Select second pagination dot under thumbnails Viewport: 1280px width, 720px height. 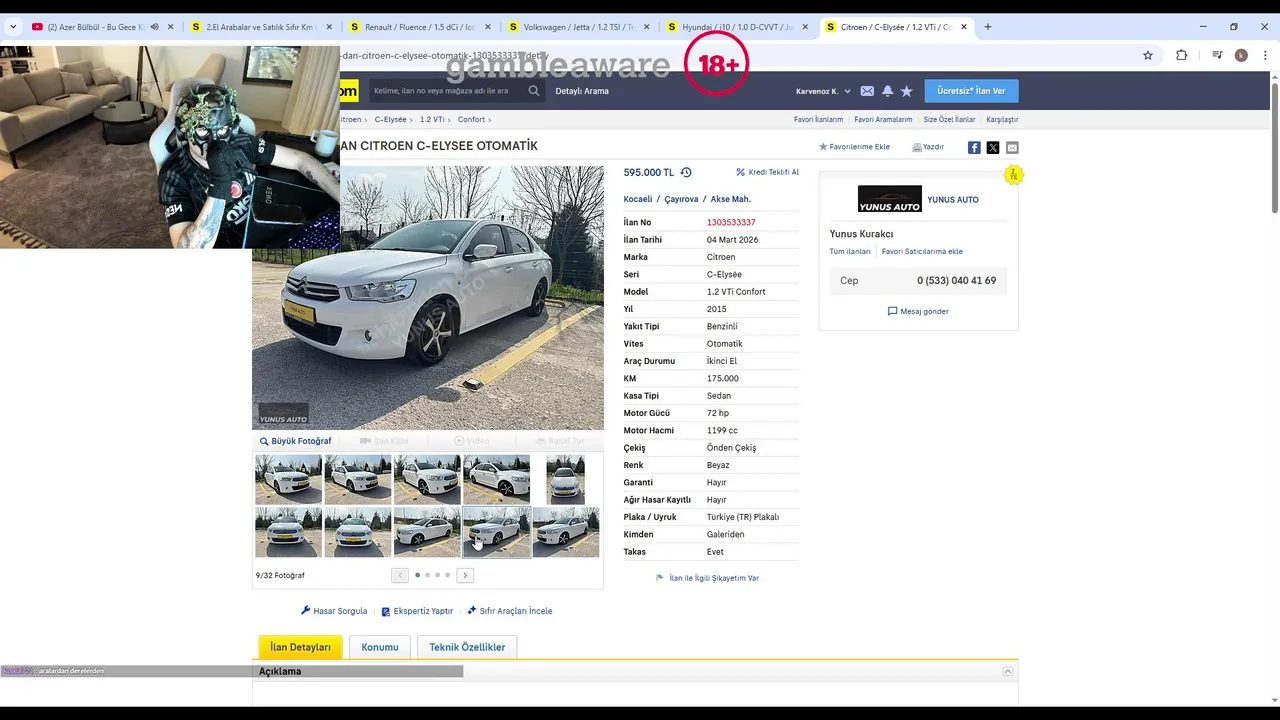pos(427,575)
